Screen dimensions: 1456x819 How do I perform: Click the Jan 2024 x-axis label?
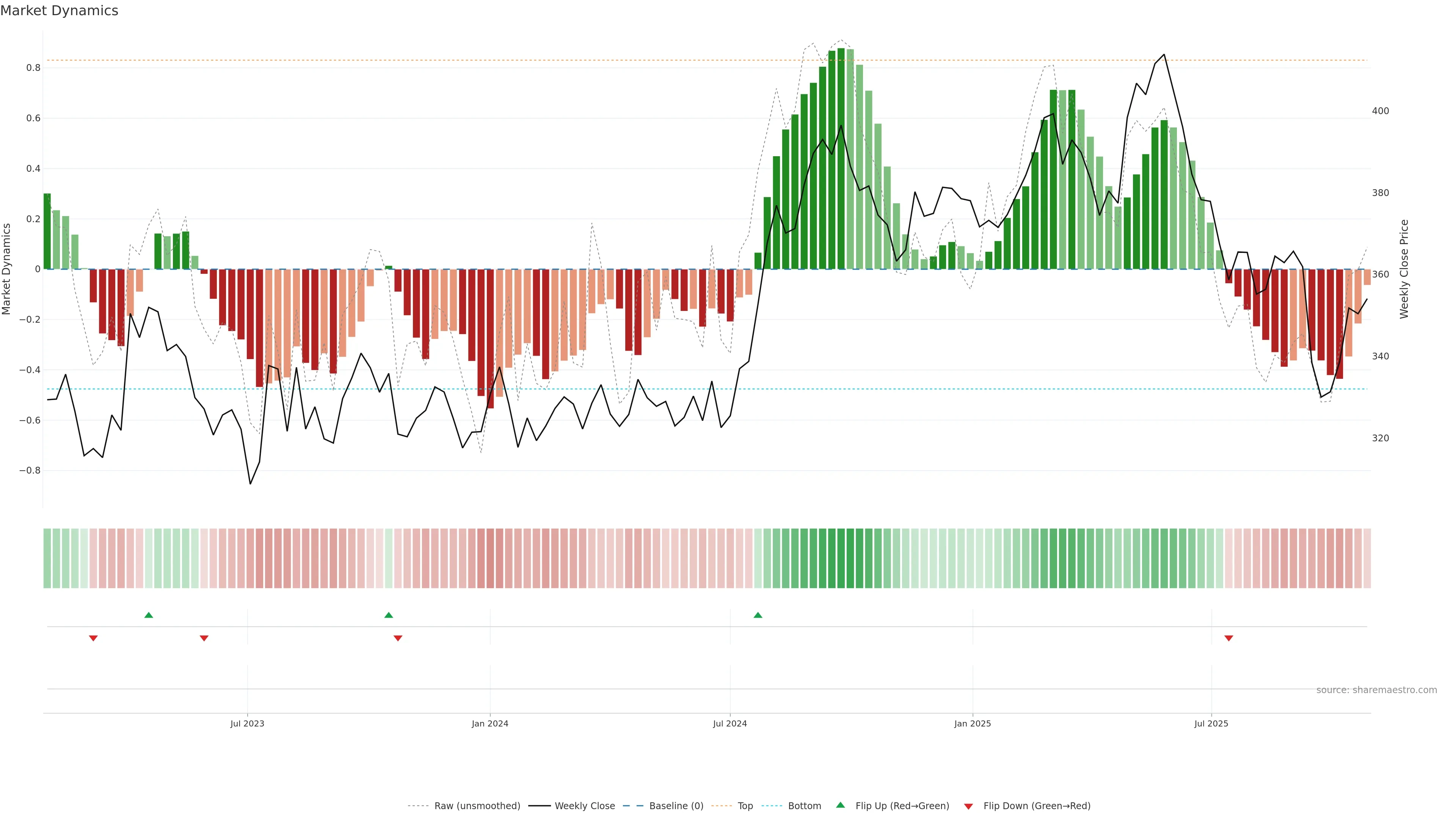(490, 723)
